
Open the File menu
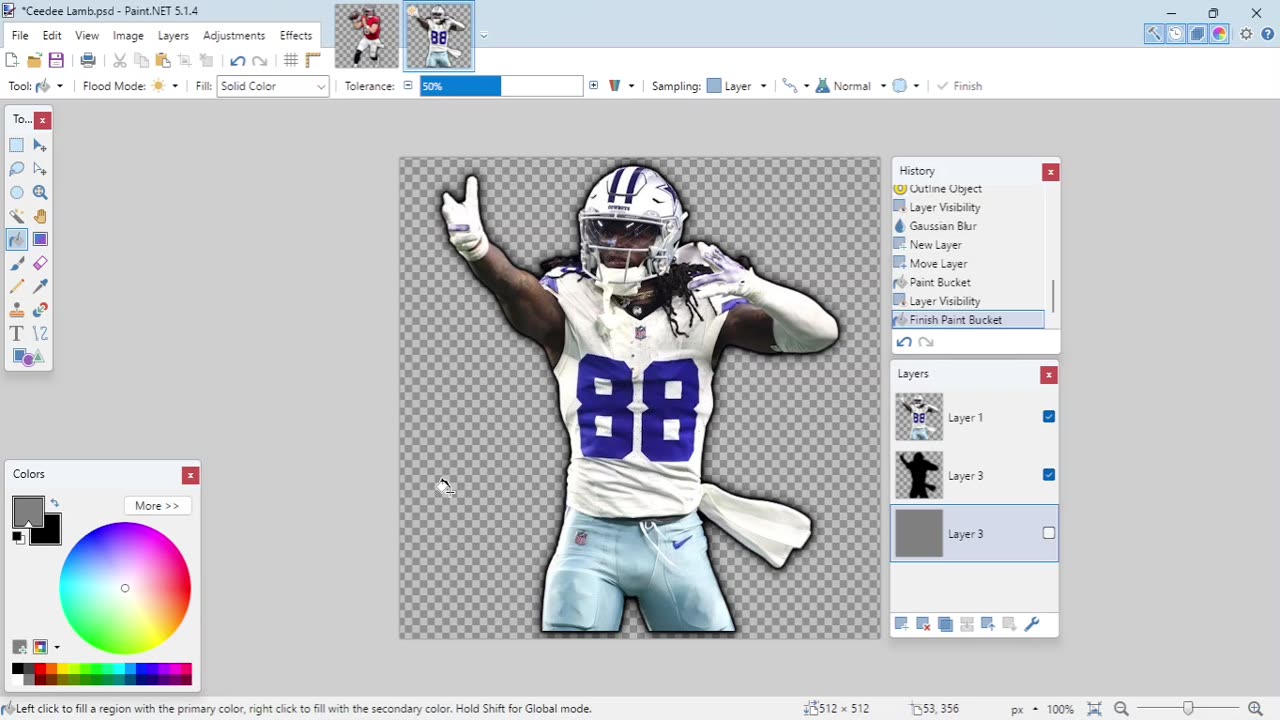20,35
